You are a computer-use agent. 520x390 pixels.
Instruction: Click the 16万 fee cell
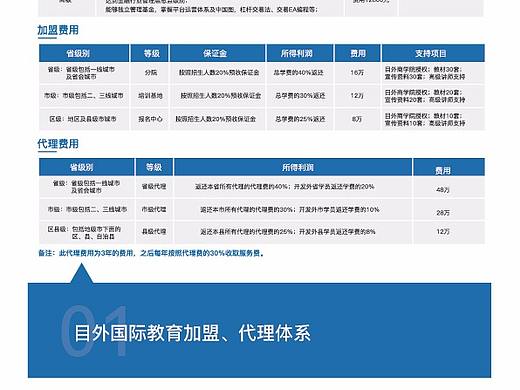point(357,73)
